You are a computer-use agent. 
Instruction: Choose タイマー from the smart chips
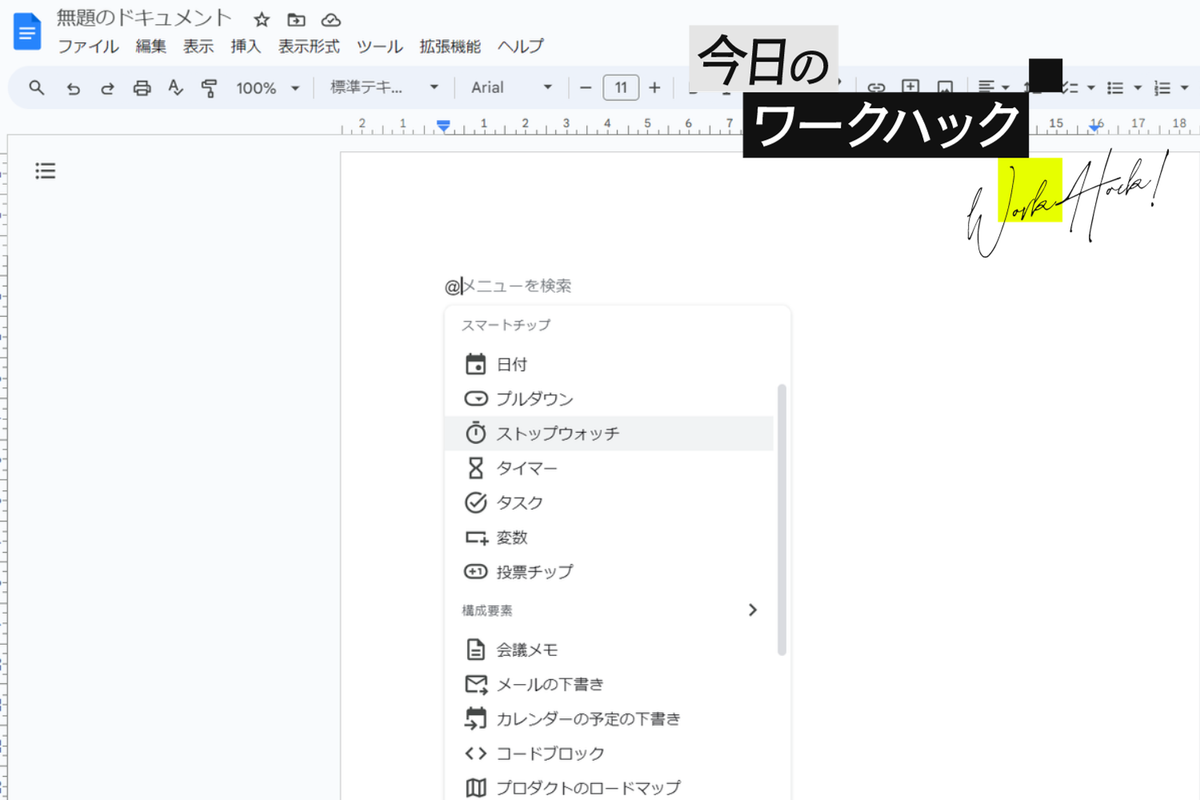(x=609, y=468)
